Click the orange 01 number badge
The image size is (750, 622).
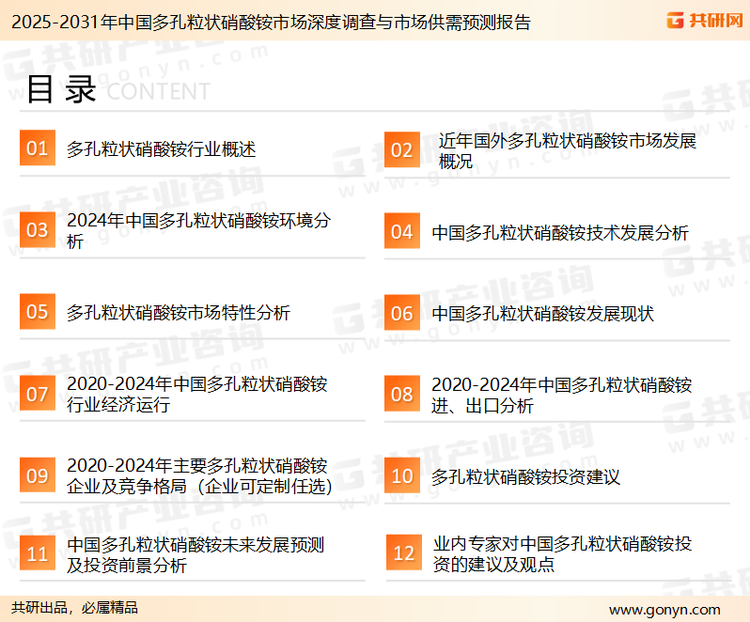tap(37, 148)
